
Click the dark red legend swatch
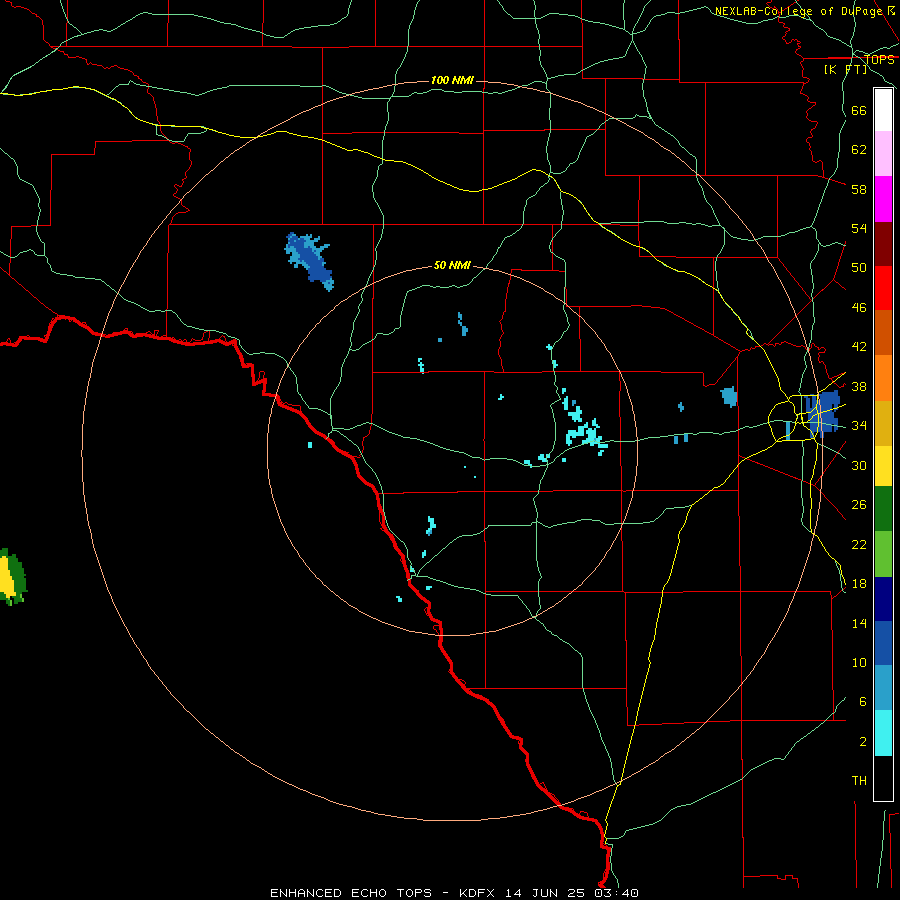(883, 244)
